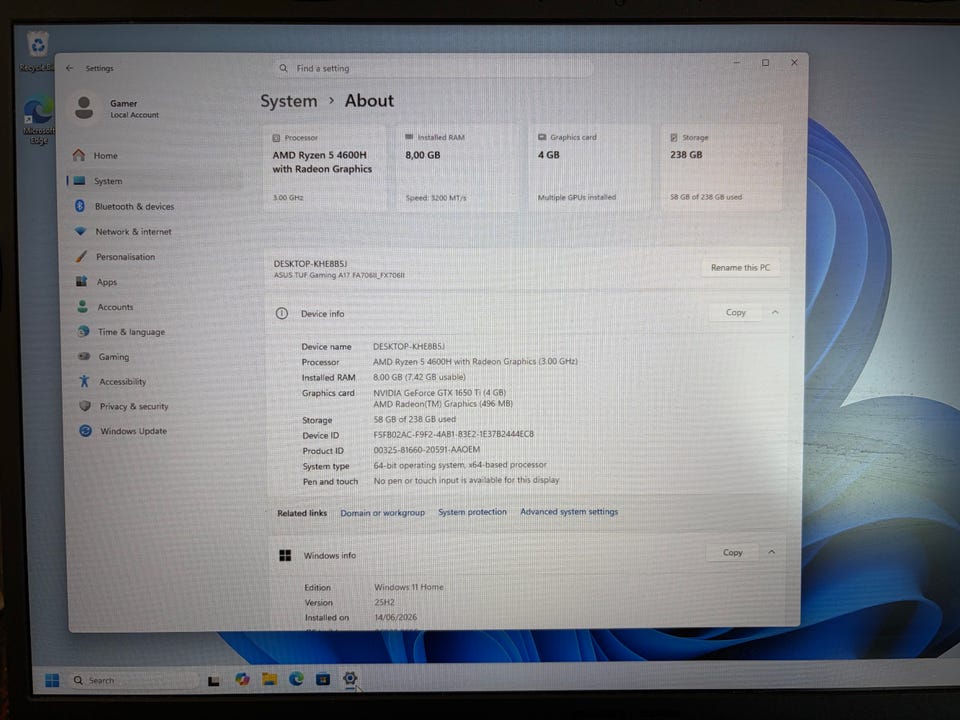Copy the Device info details
Viewport: 960px width, 720px height.
pos(735,312)
